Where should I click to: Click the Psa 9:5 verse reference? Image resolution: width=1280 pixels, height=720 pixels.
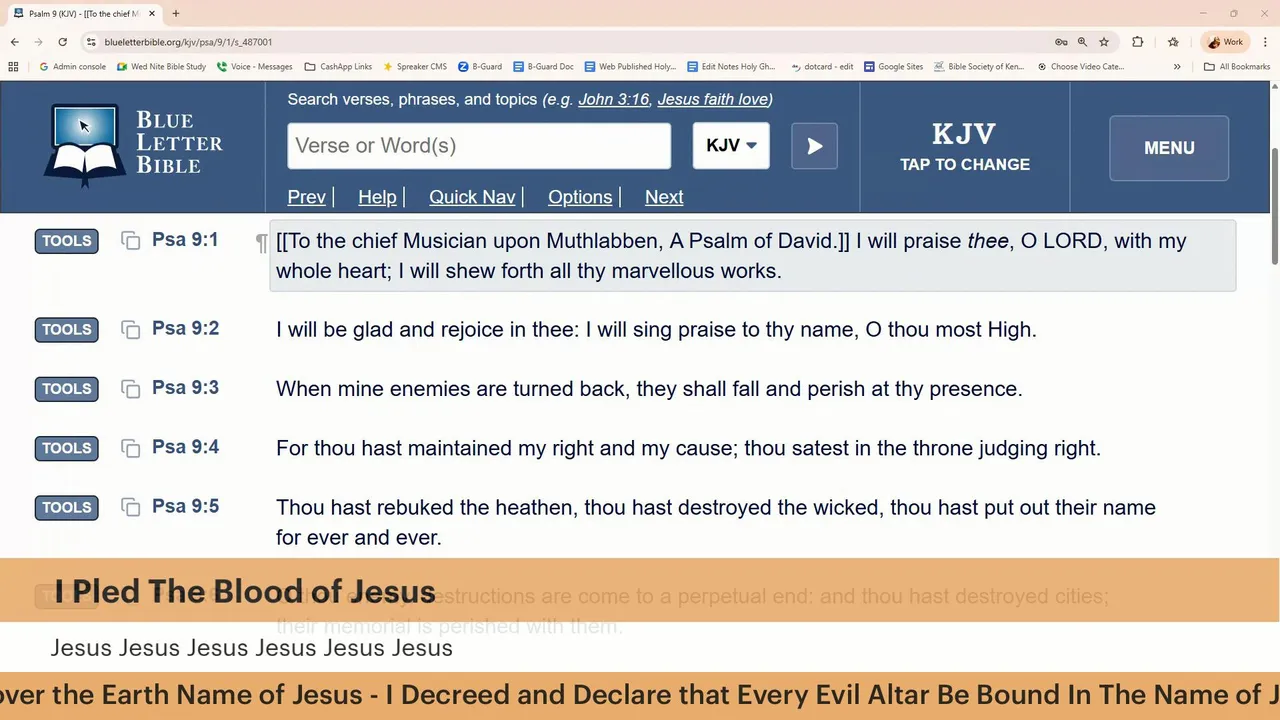(185, 506)
